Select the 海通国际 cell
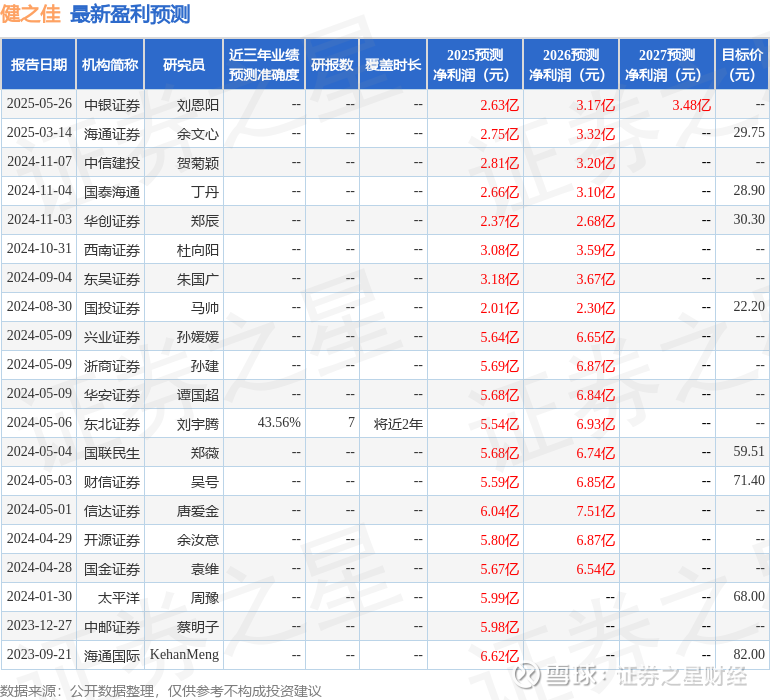Screen dimensions: 770x700 pos(112,656)
